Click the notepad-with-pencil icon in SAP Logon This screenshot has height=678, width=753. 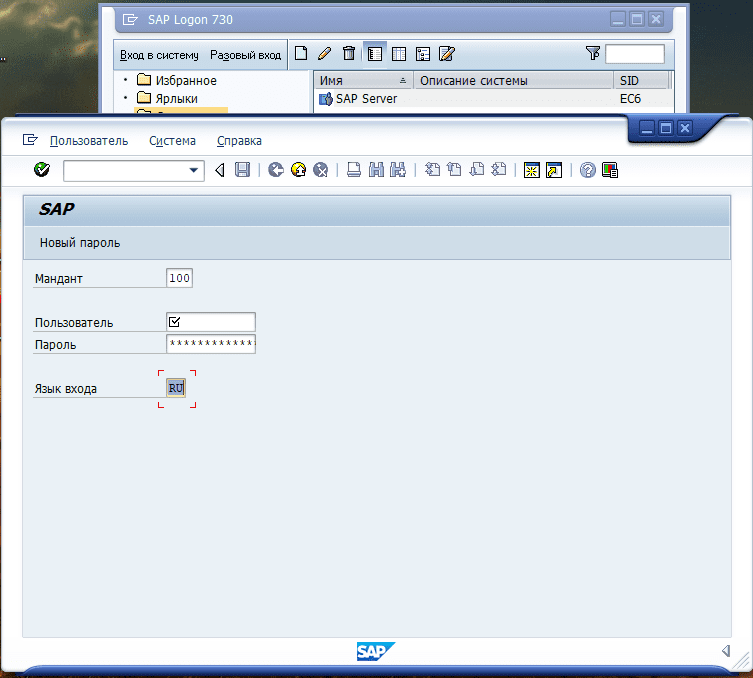[447, 54]
